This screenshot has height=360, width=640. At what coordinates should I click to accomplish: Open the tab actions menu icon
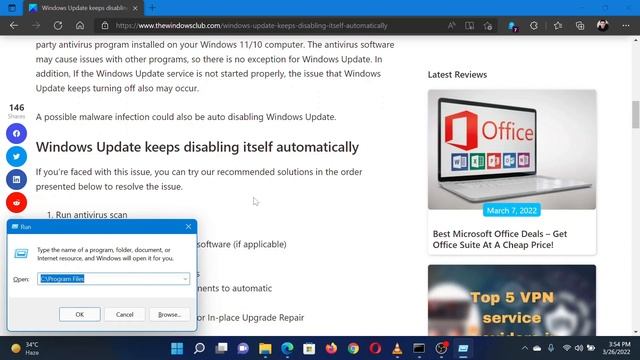(x=12, y=8)
